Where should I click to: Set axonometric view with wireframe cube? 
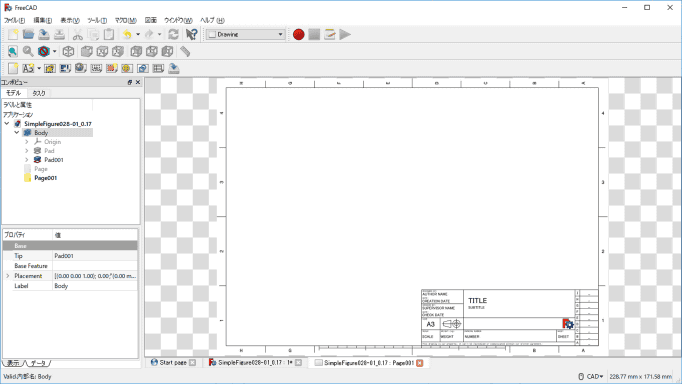click(x=68, y=51)
